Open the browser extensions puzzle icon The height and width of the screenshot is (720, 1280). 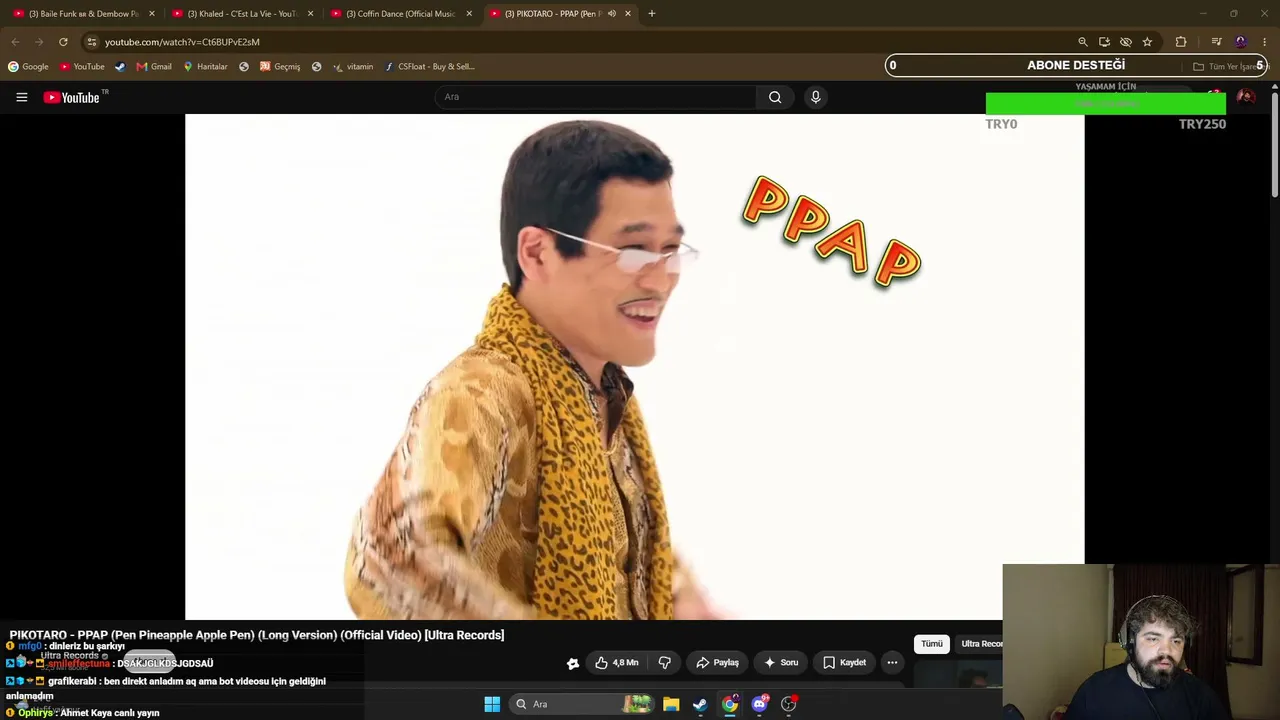pyautogui.click(x=1181, y=42)
